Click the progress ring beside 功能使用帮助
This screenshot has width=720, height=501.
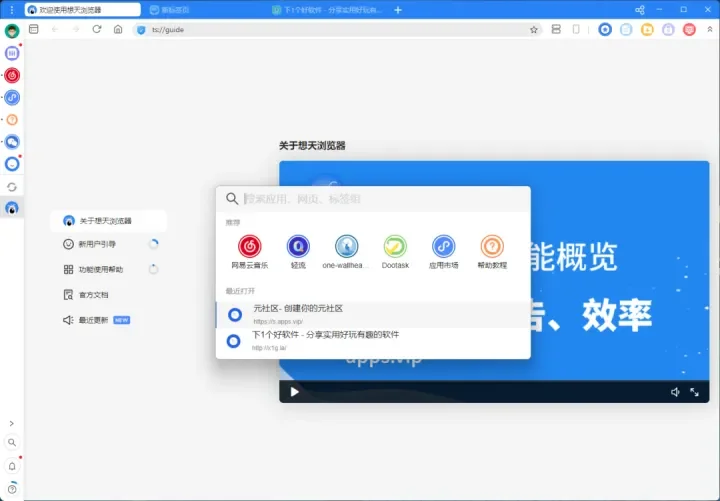point(153,269)
